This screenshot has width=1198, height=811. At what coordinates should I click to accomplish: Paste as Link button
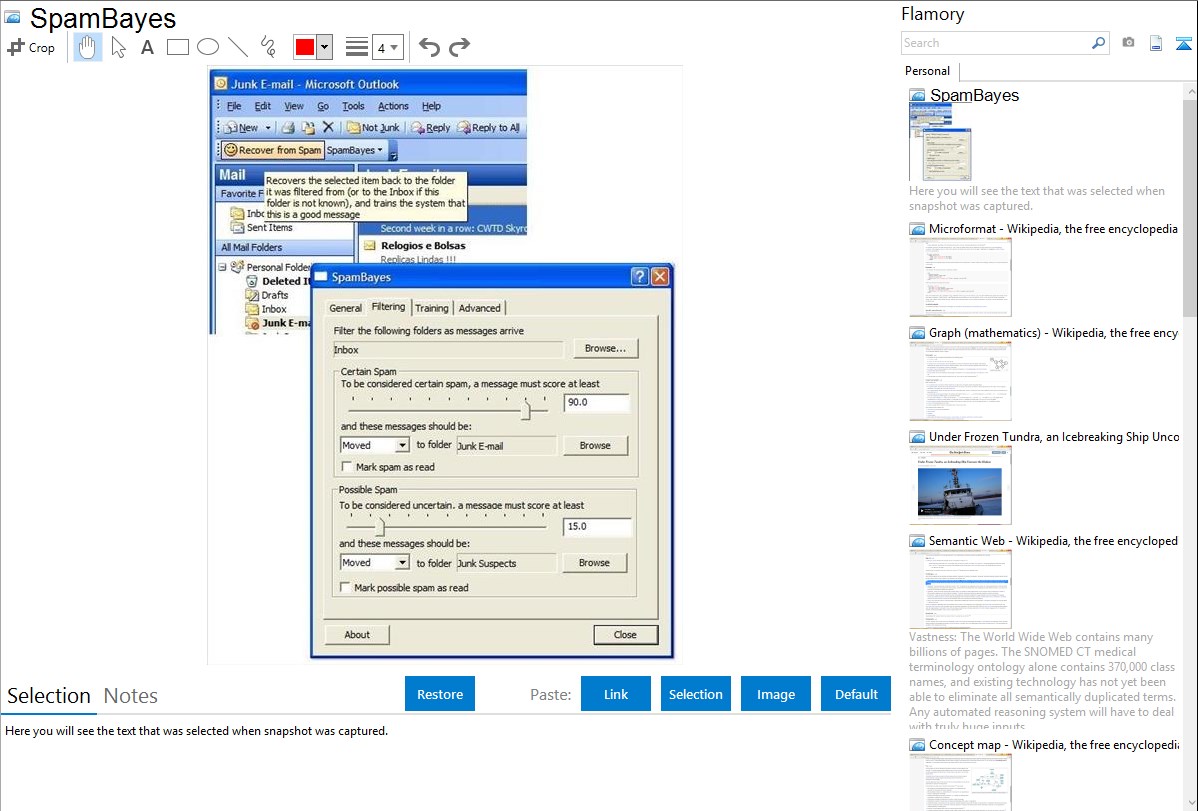coord(616,694)
